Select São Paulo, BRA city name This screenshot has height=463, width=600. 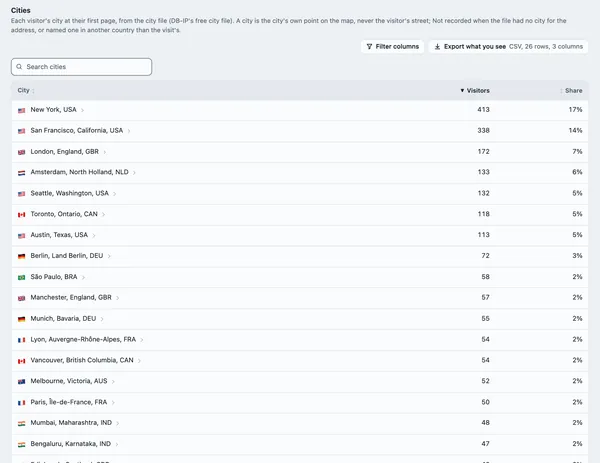(x=54, y=277)
